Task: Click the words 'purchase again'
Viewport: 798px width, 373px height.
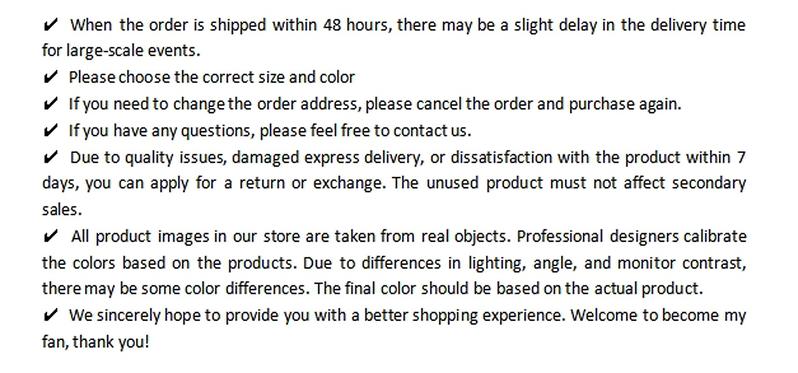Action: coord(624,104)
